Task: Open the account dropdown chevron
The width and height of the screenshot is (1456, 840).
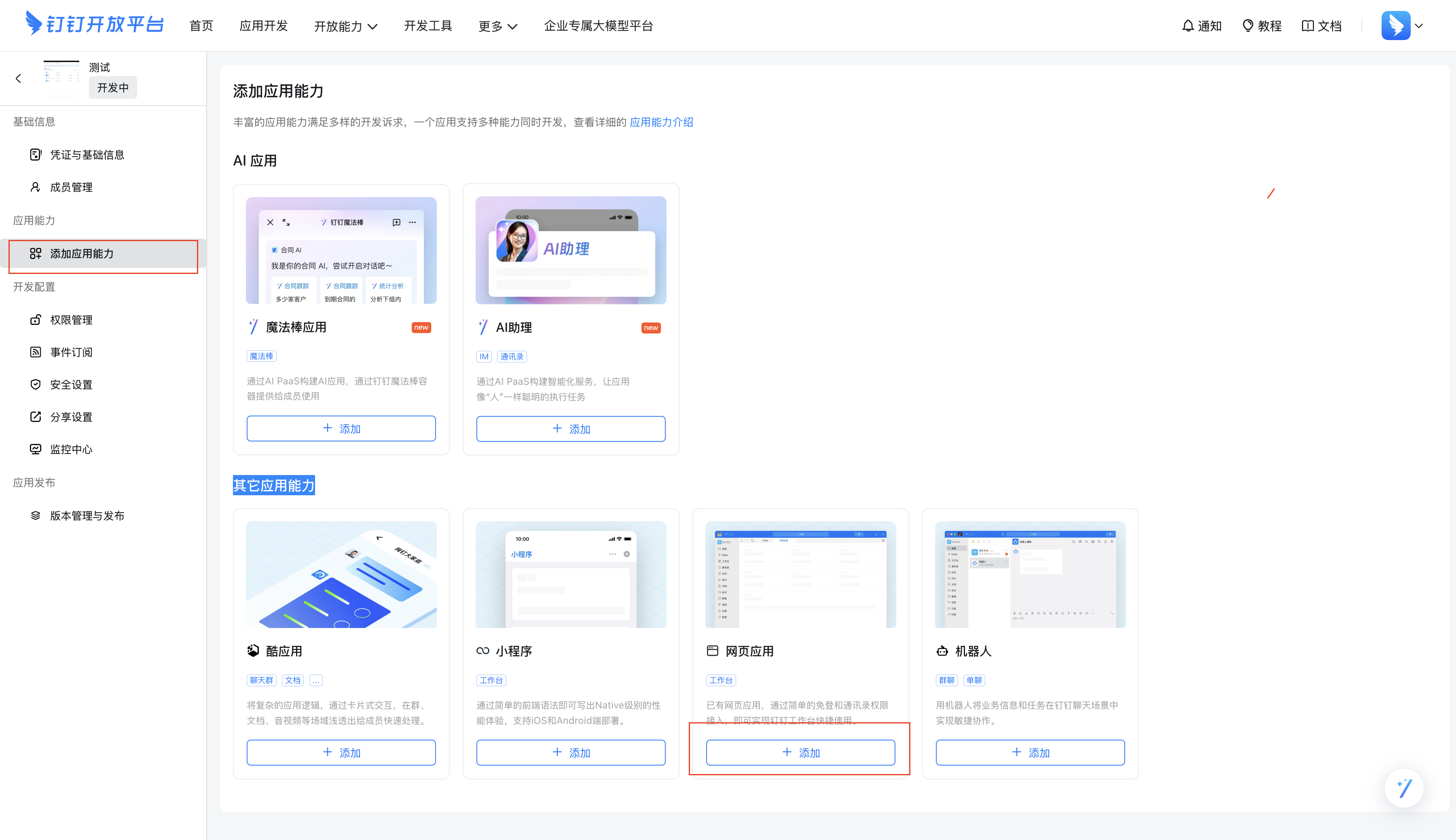Action: 1419,26
